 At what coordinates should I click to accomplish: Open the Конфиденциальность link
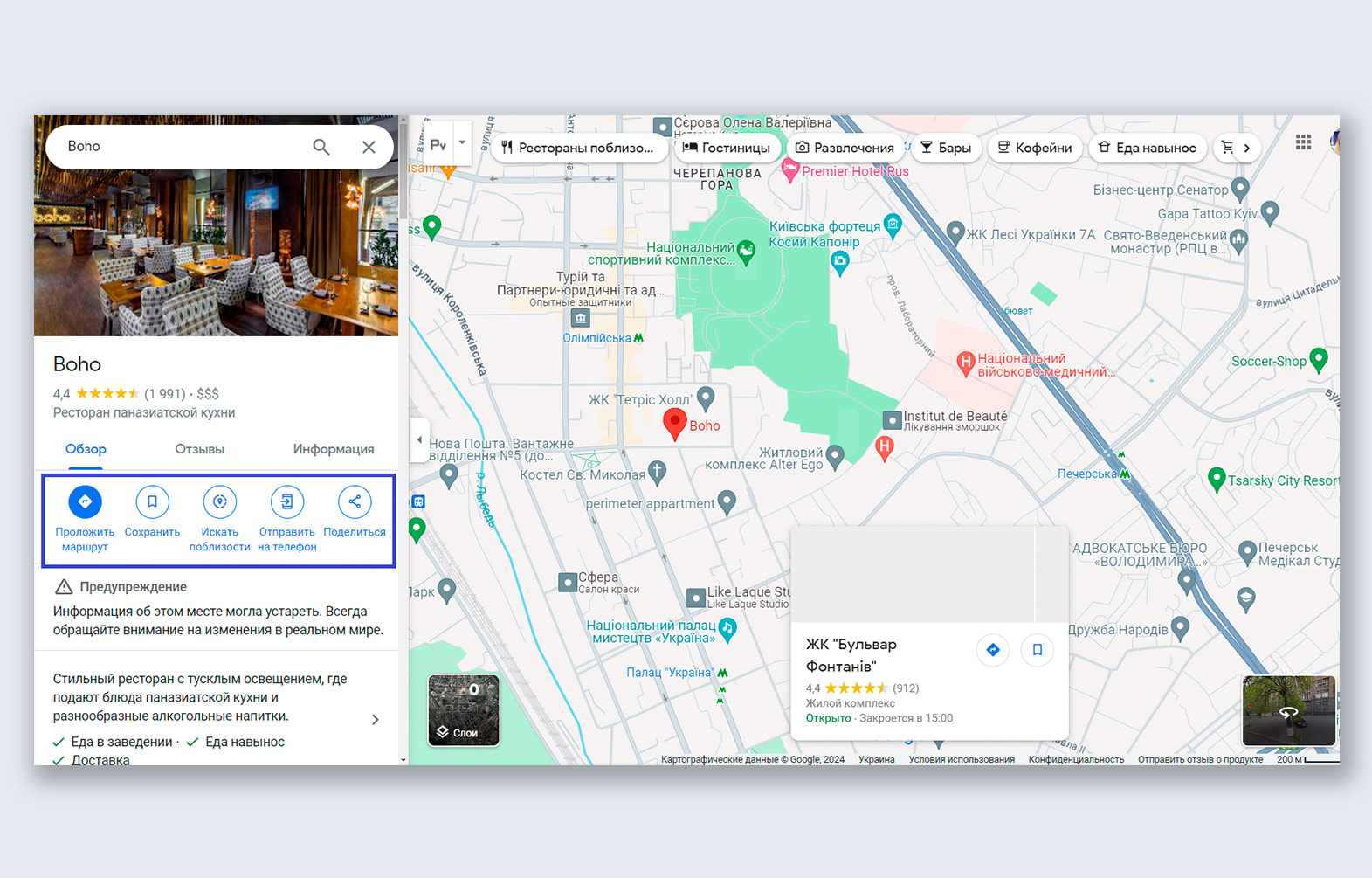point(1076,759)
